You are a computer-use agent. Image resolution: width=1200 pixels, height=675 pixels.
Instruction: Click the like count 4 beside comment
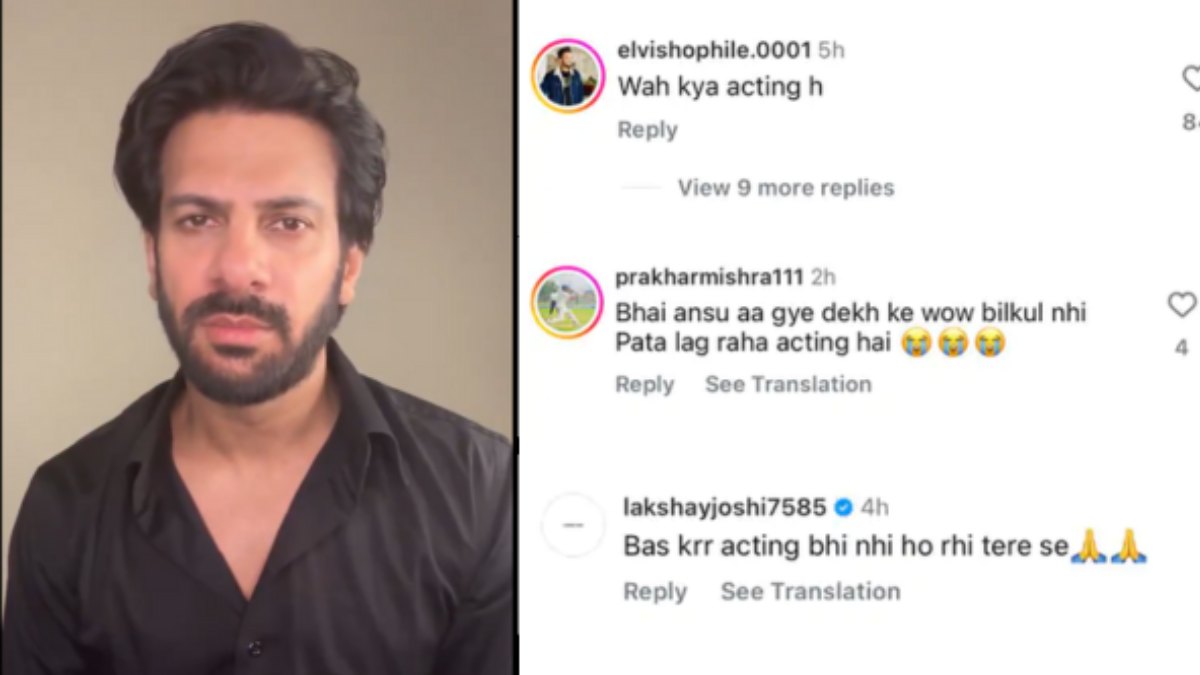pos(1182,347)
